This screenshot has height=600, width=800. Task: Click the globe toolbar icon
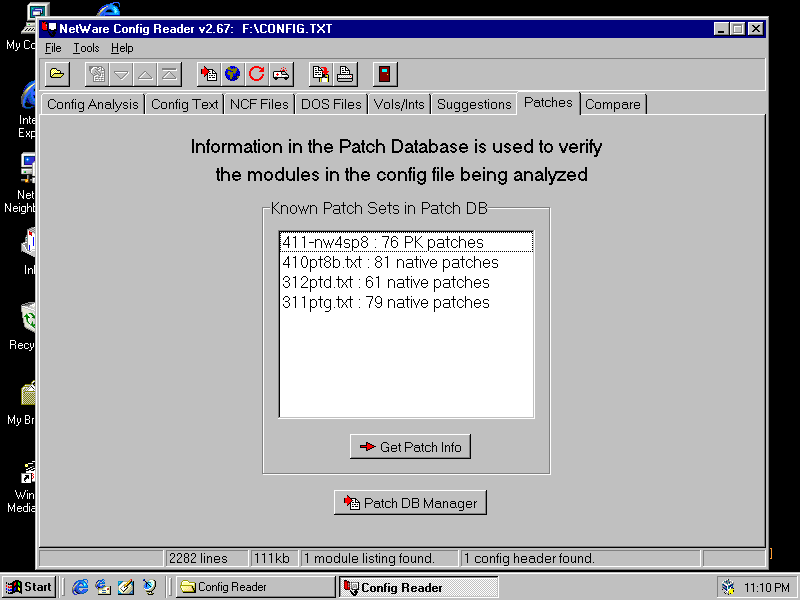tap(233, 74)
